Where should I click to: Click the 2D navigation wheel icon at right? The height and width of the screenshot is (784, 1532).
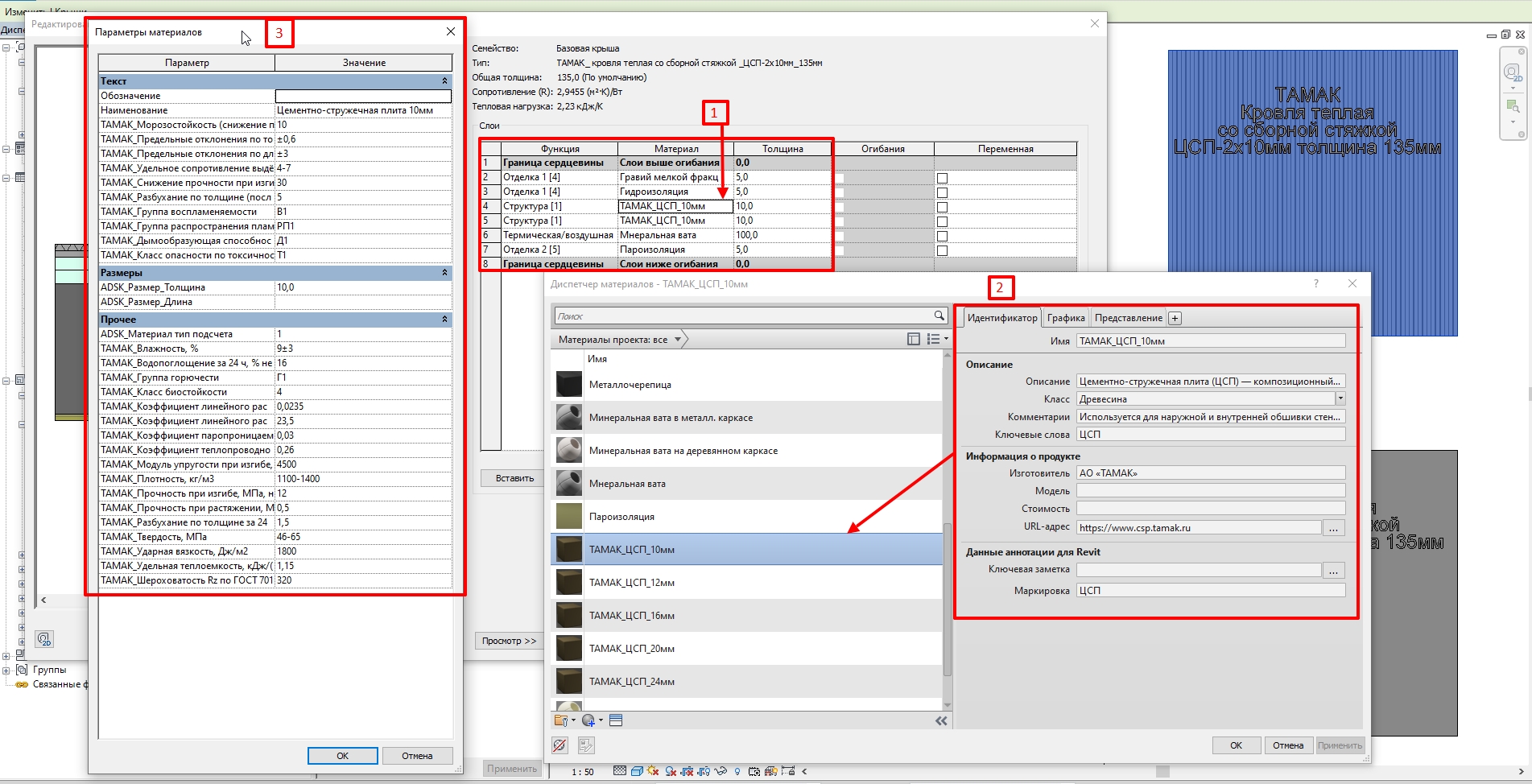1513,73
